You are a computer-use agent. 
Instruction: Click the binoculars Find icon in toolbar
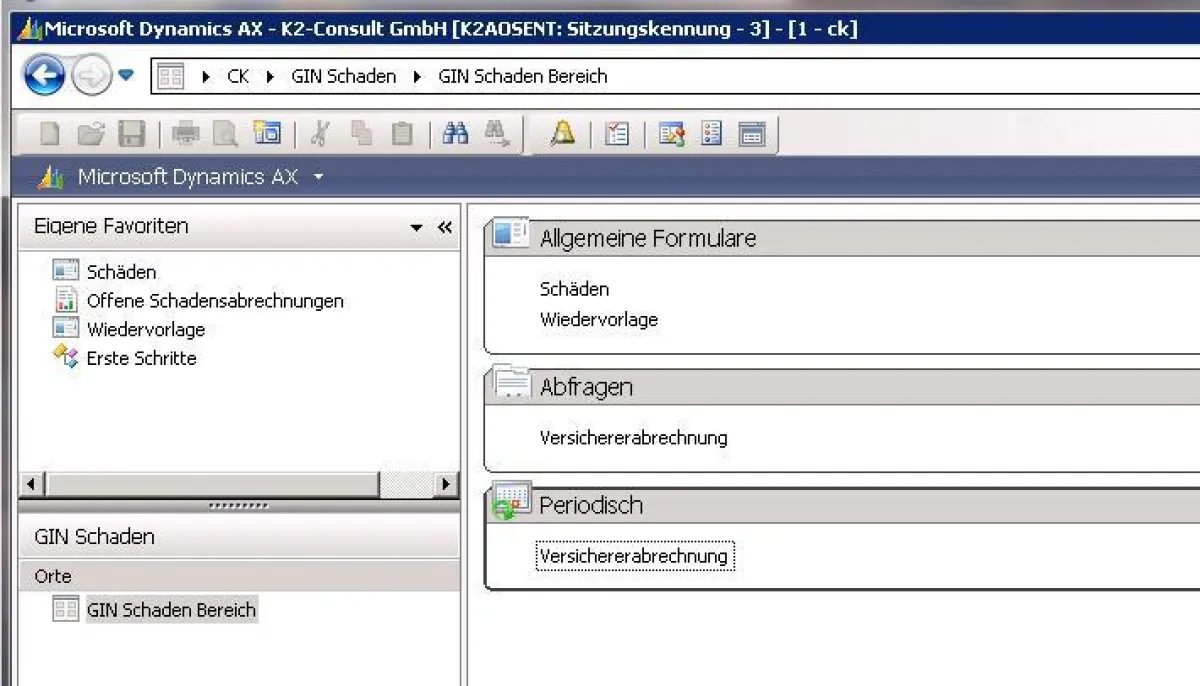(x=456, y=134)
